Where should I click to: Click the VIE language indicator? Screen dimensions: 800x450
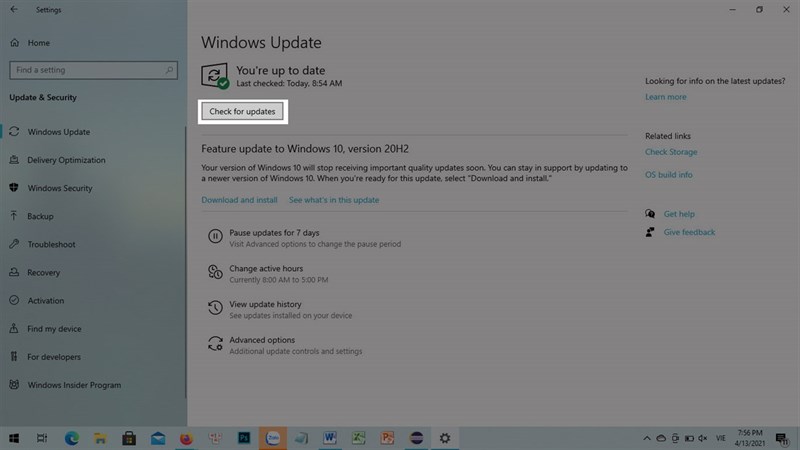point(720,438)
